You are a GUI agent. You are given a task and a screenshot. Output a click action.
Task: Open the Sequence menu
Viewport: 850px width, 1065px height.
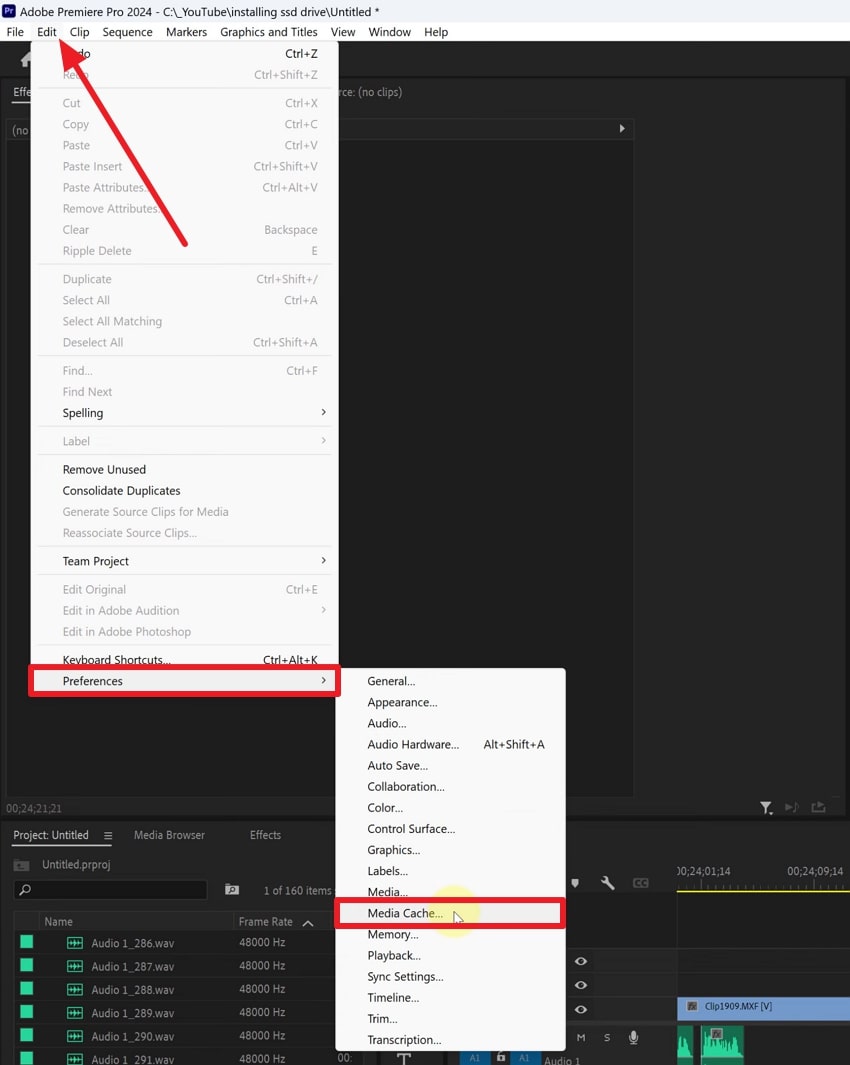(128, 32)
